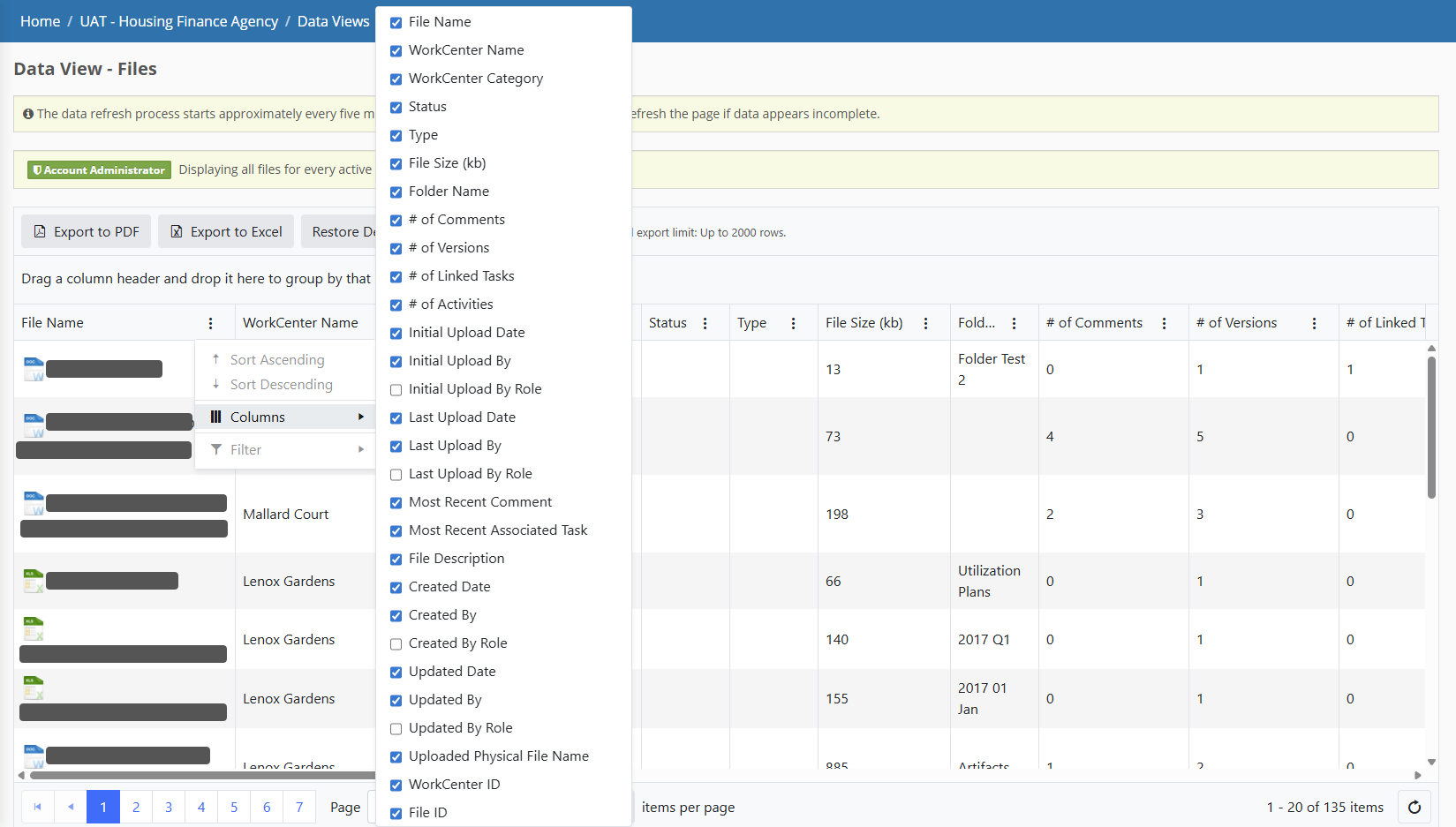
Task: Open # of Comments column menu
Action: coord(1164,323)
